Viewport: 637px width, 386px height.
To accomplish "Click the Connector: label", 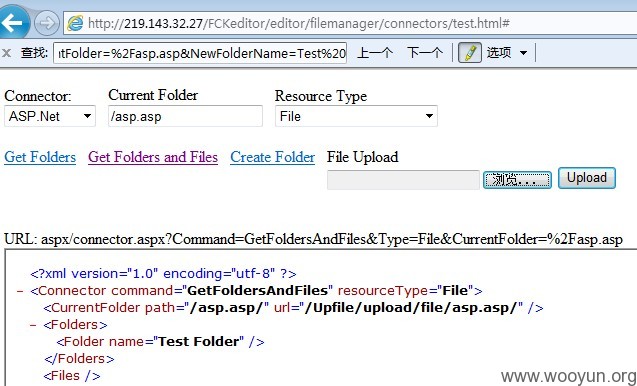I will (37, 96).
